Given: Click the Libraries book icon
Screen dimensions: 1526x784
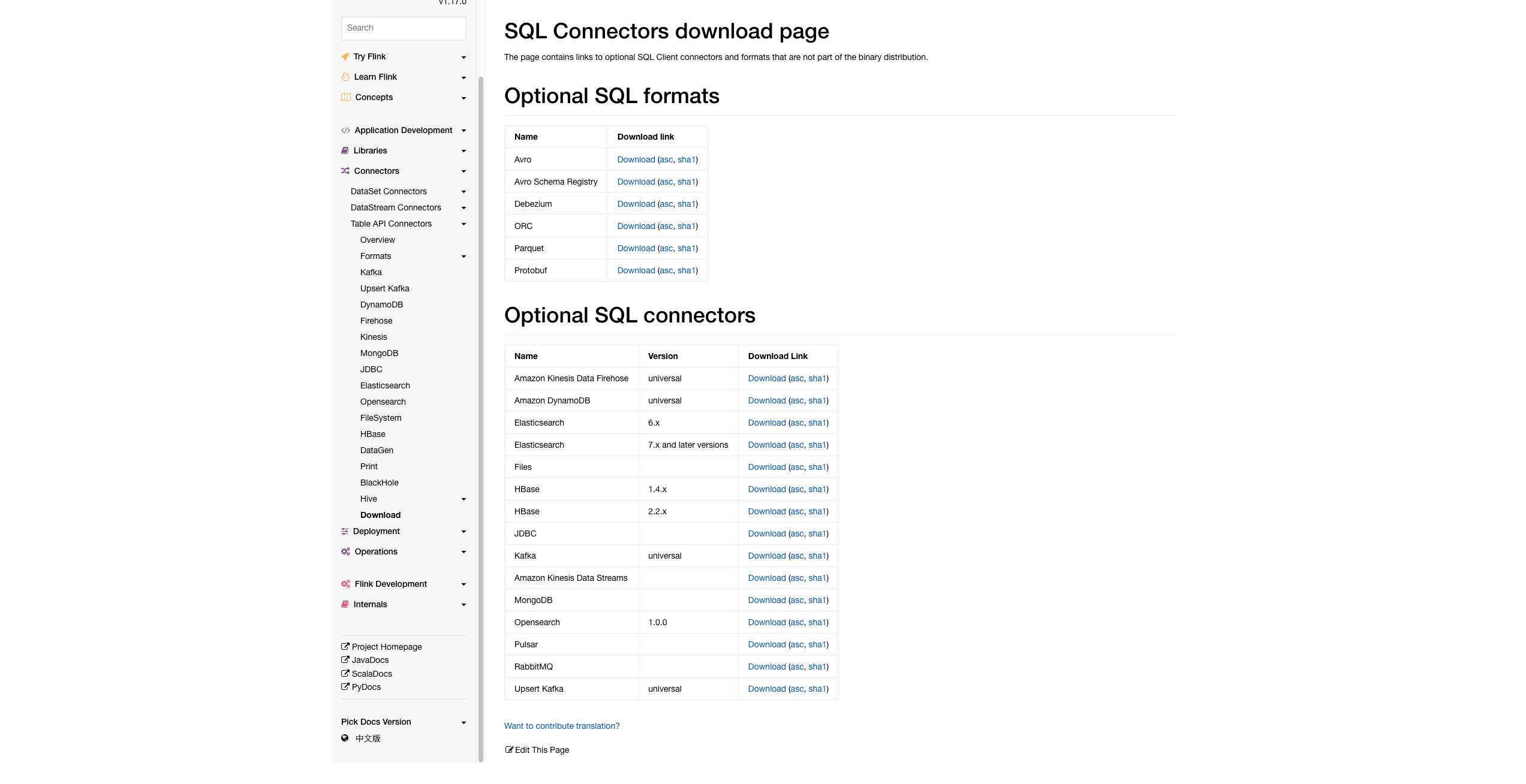Looking at the screenshot, I should 345,150.
